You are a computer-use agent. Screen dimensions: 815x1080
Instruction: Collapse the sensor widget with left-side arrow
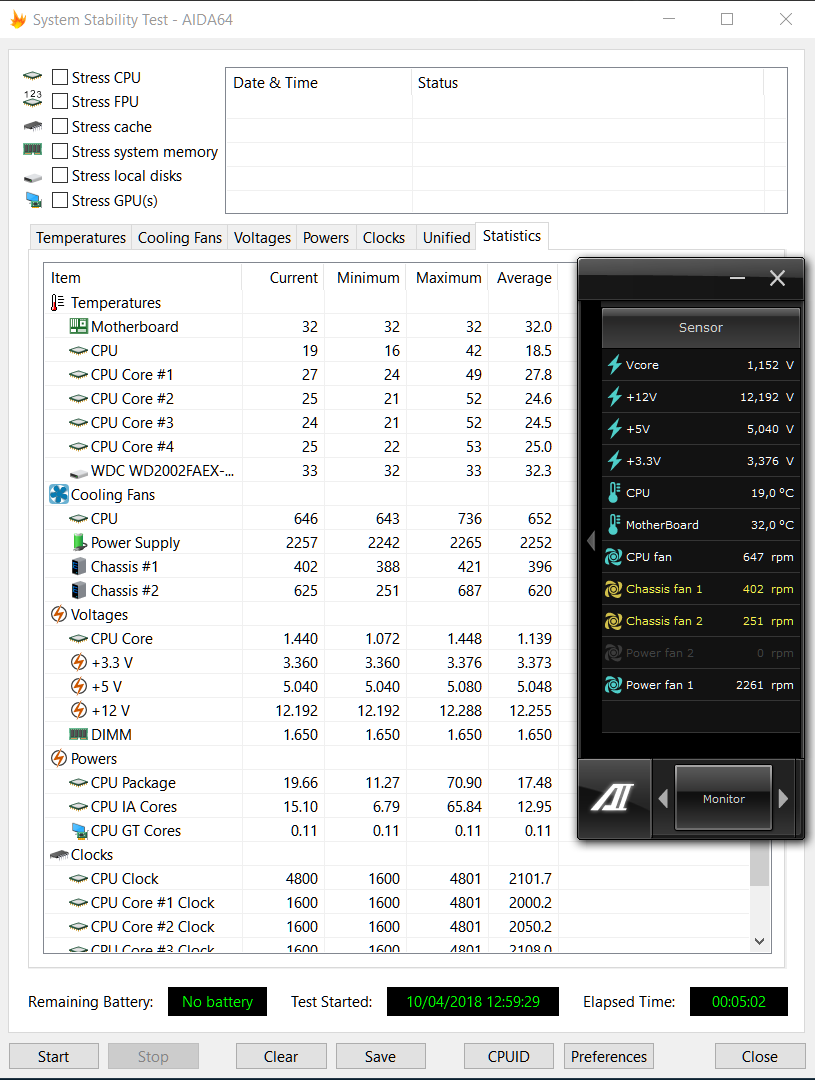coord(591,541)
